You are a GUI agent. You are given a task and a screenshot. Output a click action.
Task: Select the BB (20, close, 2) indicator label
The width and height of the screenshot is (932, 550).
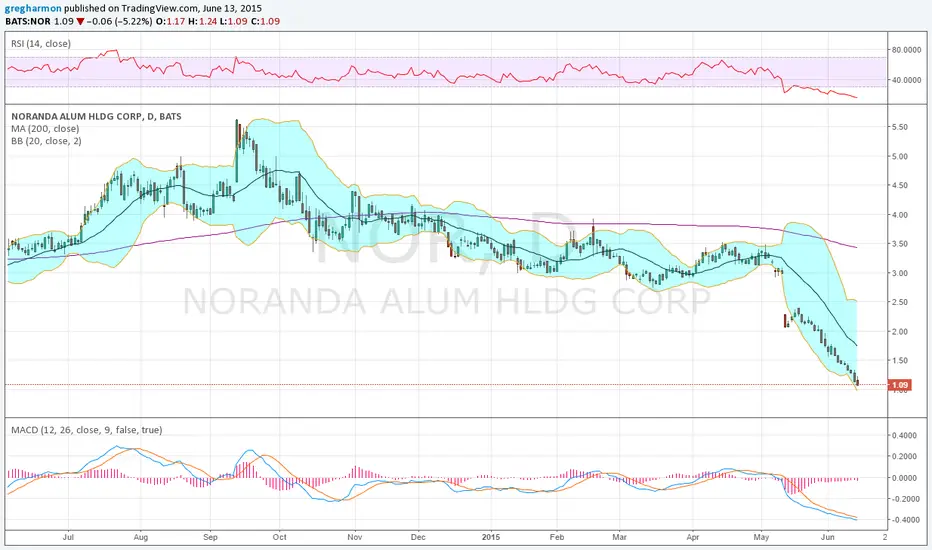click(x=46, y=141)
